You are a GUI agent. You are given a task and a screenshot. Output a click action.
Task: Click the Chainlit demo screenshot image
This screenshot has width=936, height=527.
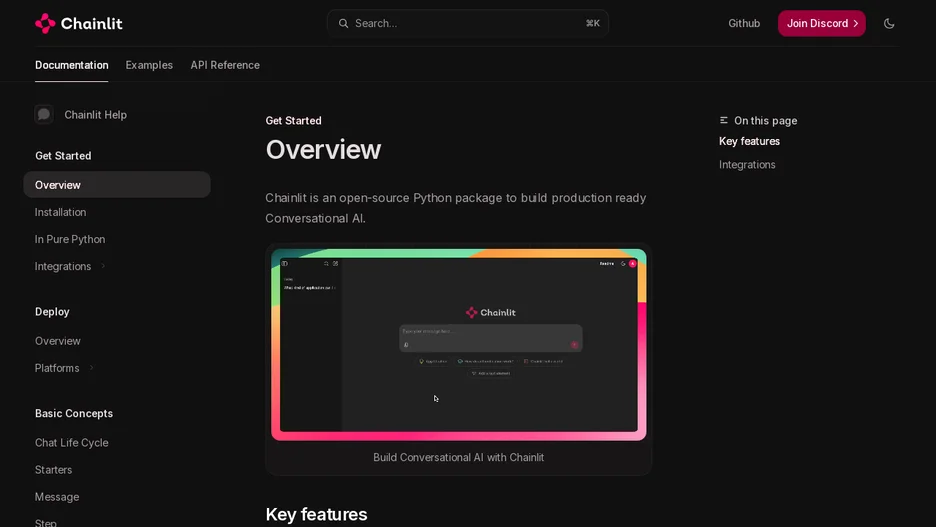[458, 344]
